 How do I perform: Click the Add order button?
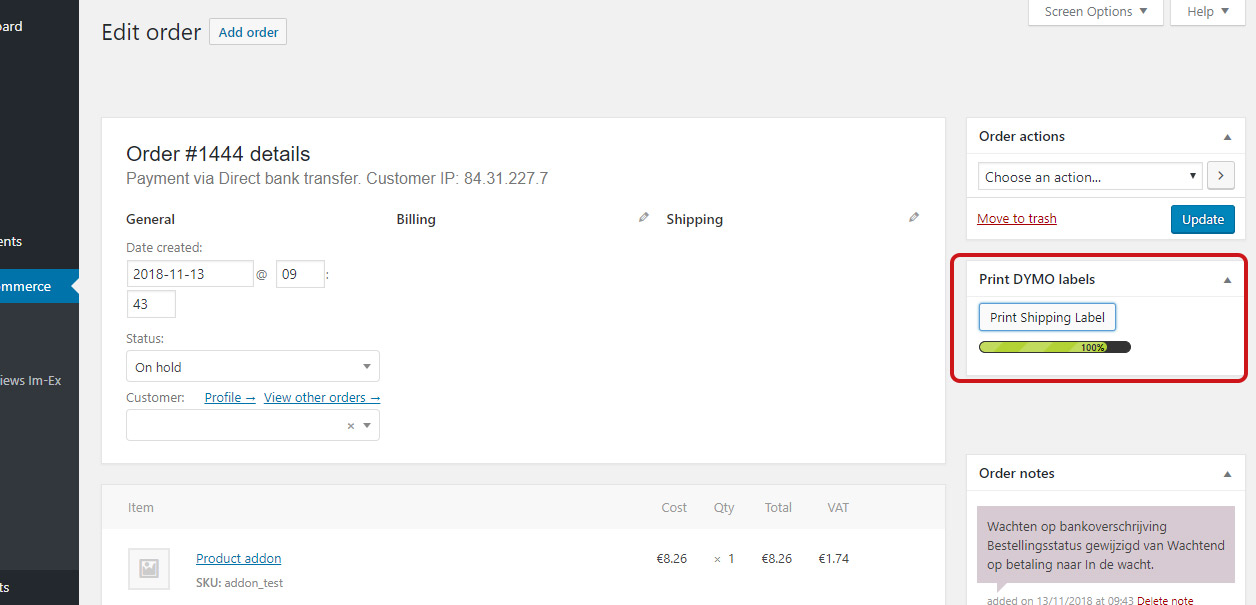click(x=248, y=32)
